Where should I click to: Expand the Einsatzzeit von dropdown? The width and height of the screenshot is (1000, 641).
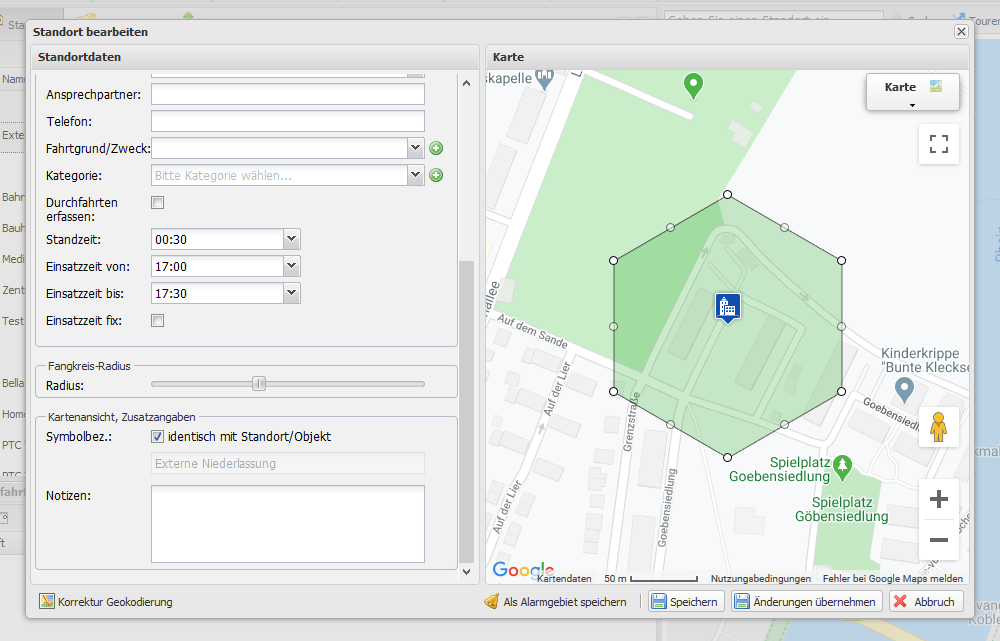291,267
